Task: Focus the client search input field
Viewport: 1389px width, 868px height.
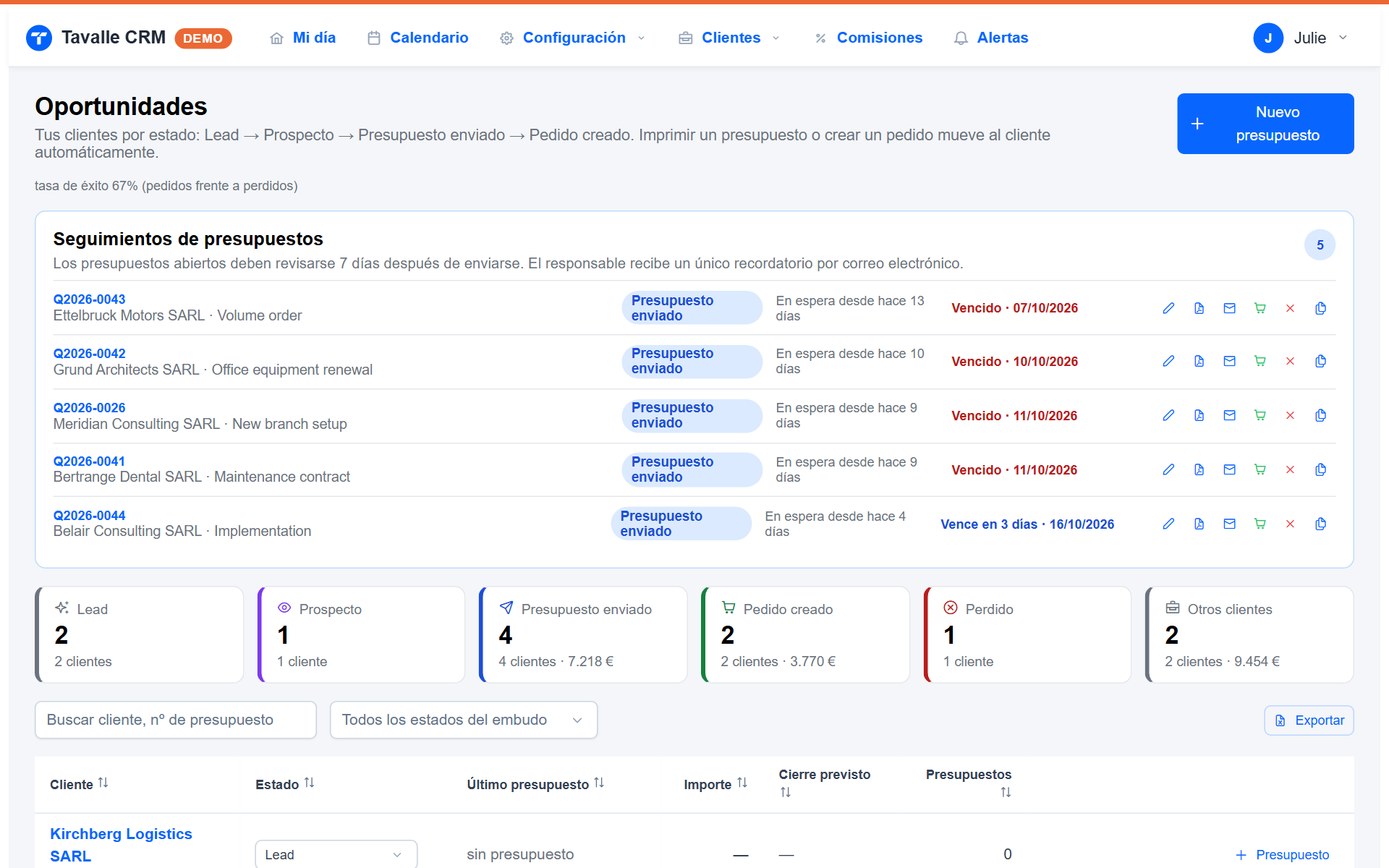Action: coord(176,720)
